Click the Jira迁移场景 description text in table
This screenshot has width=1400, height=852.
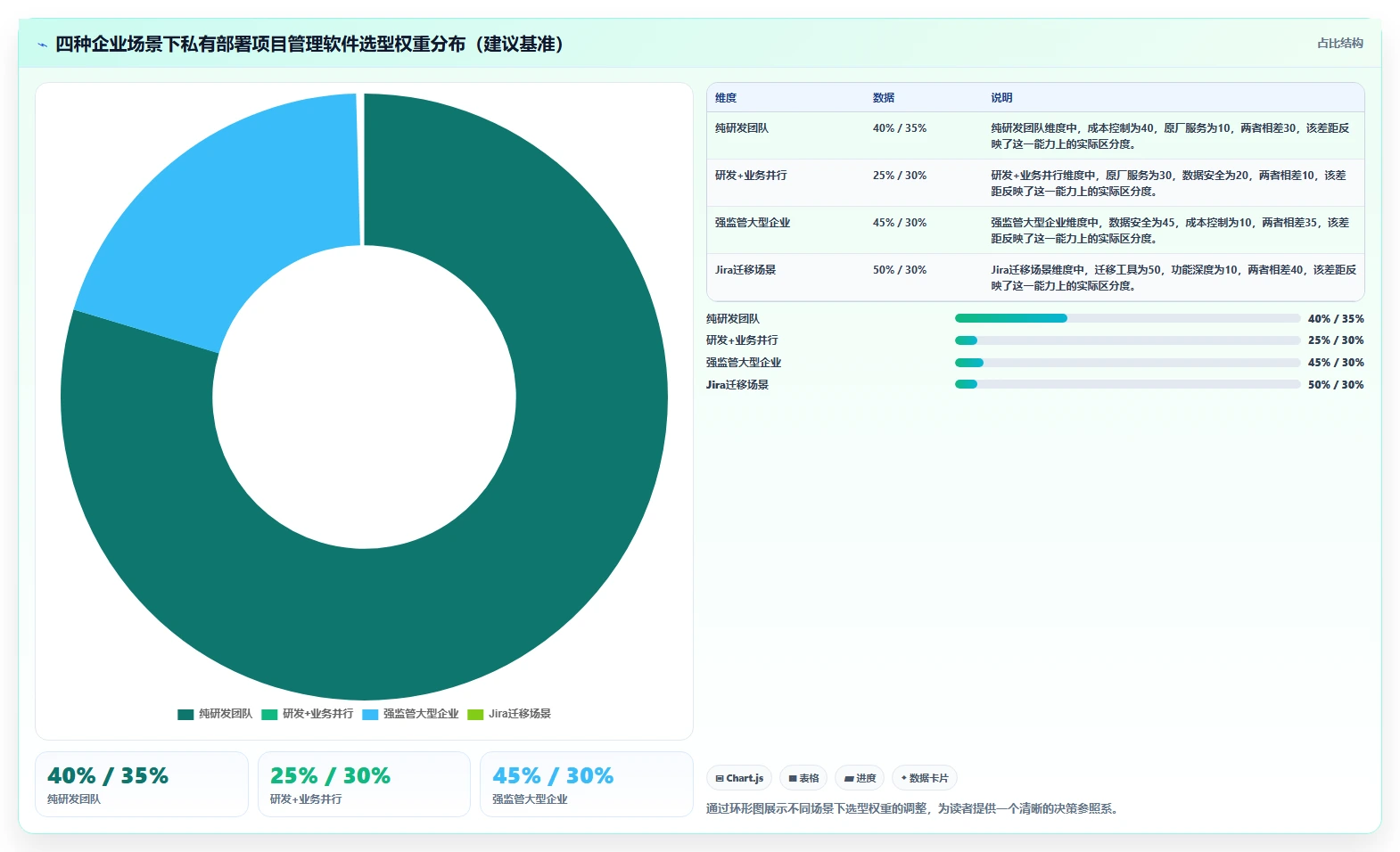point(1174,278)
